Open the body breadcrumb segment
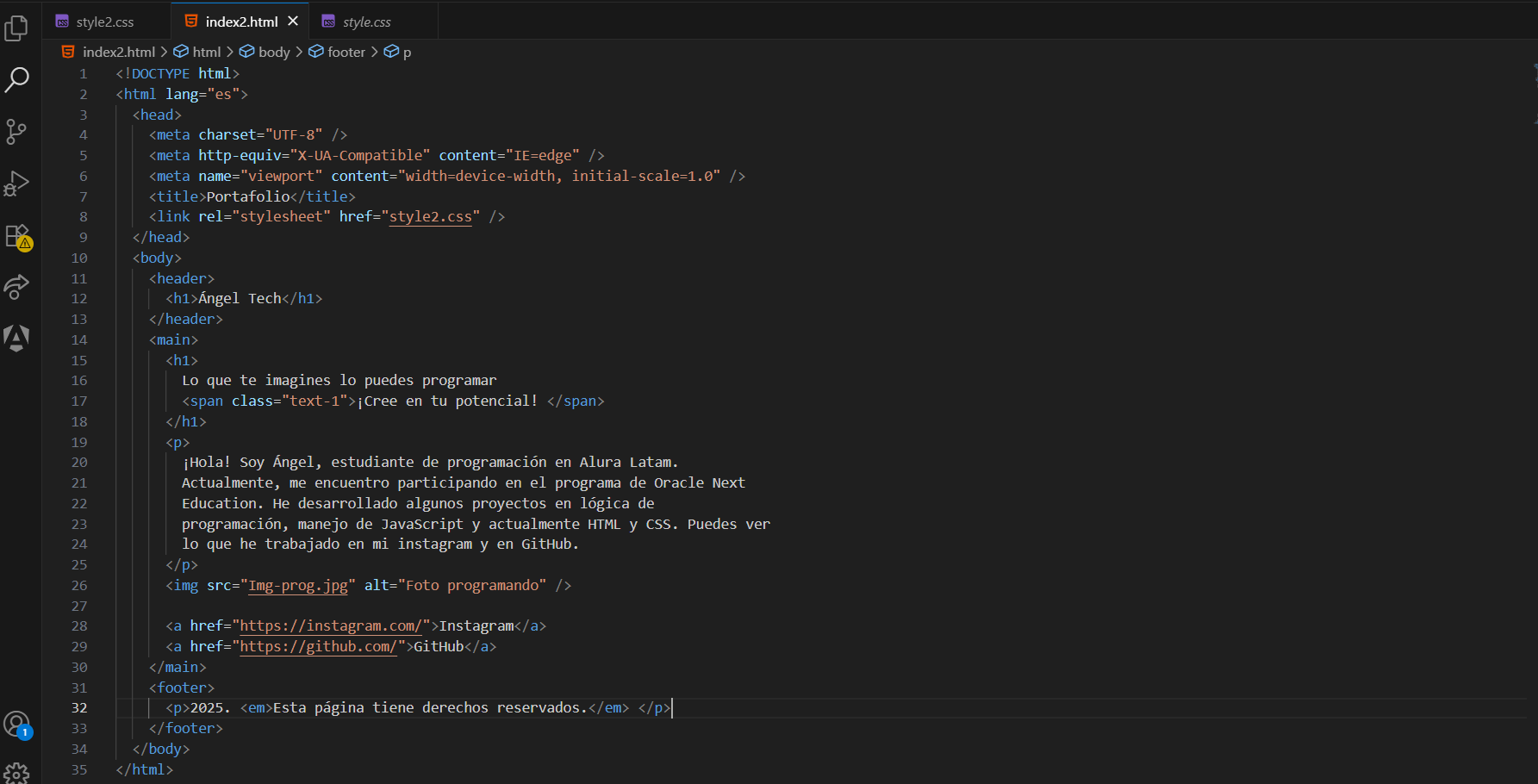1538x784 pixels. click(274, 52)
